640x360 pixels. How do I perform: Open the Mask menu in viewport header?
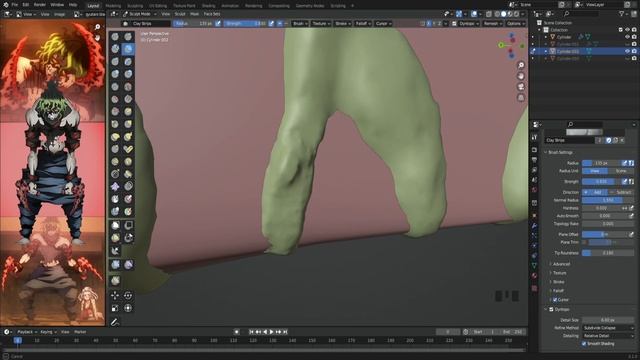point(194,14)
